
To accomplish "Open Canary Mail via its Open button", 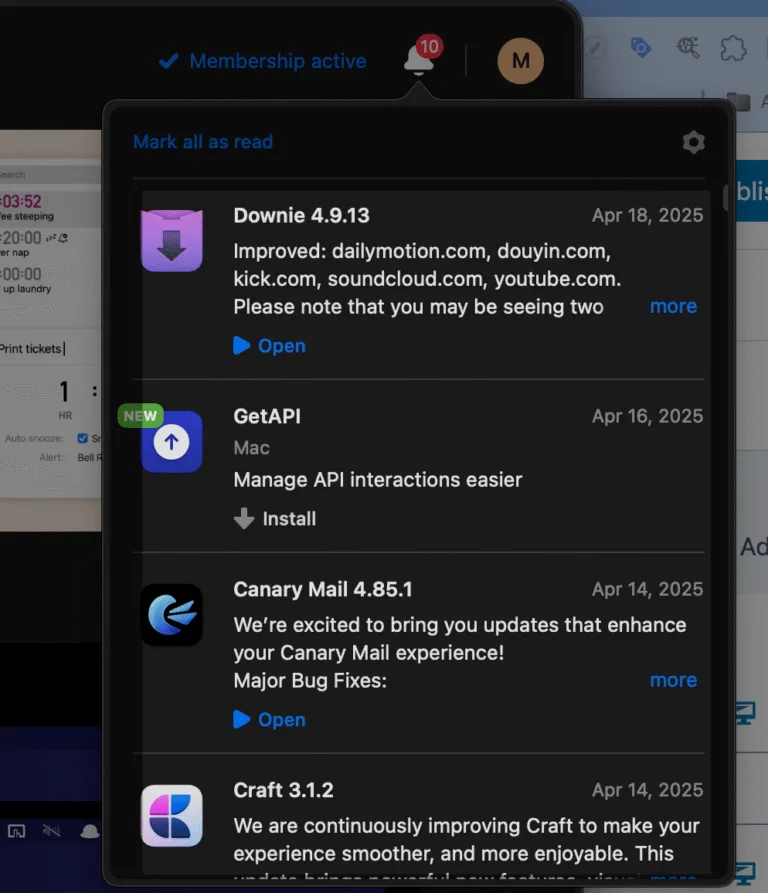I will pyautogui.click(x=269, y=719).
